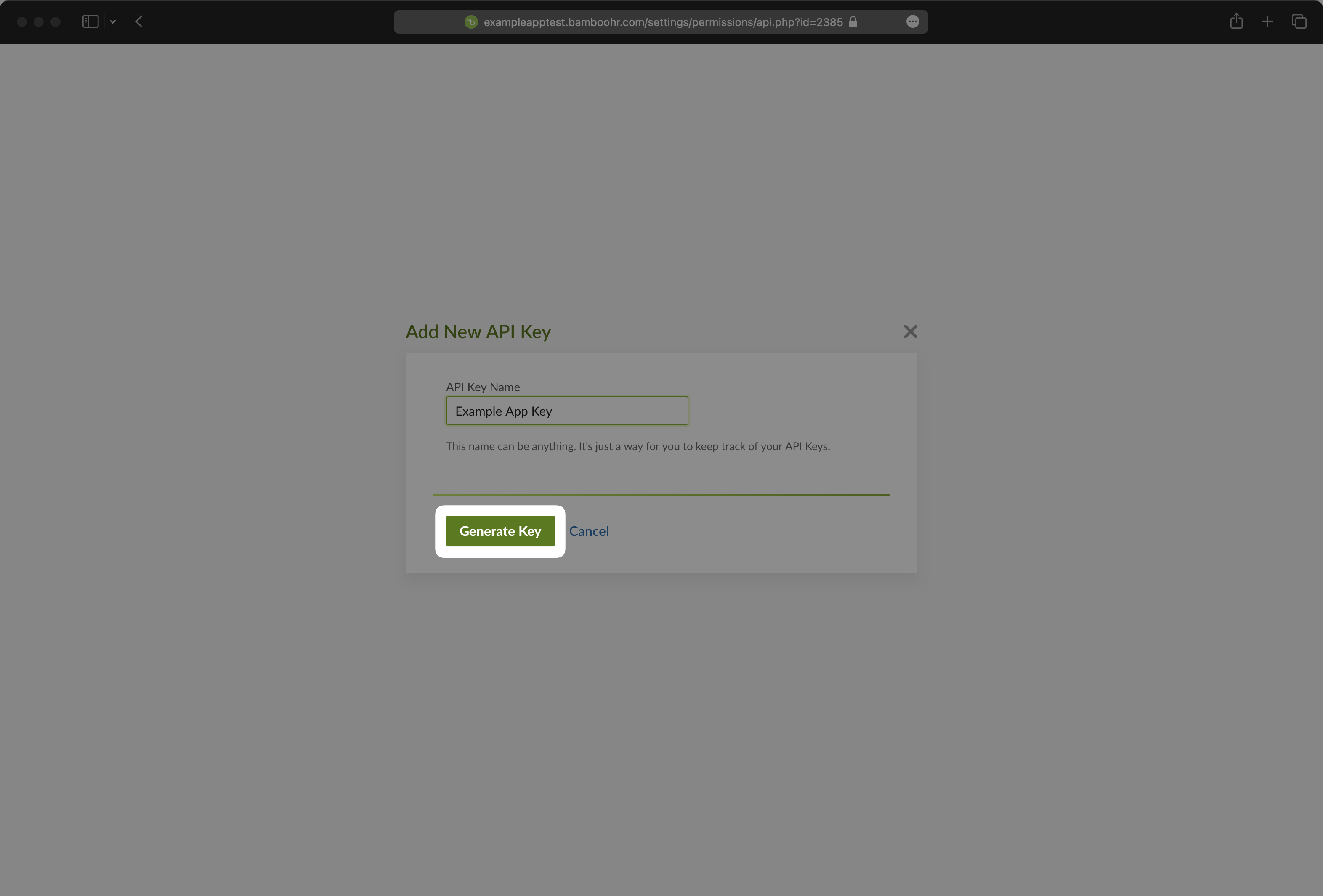
Task: Click the helper text about naming keys
Action: tap(637, 446)
